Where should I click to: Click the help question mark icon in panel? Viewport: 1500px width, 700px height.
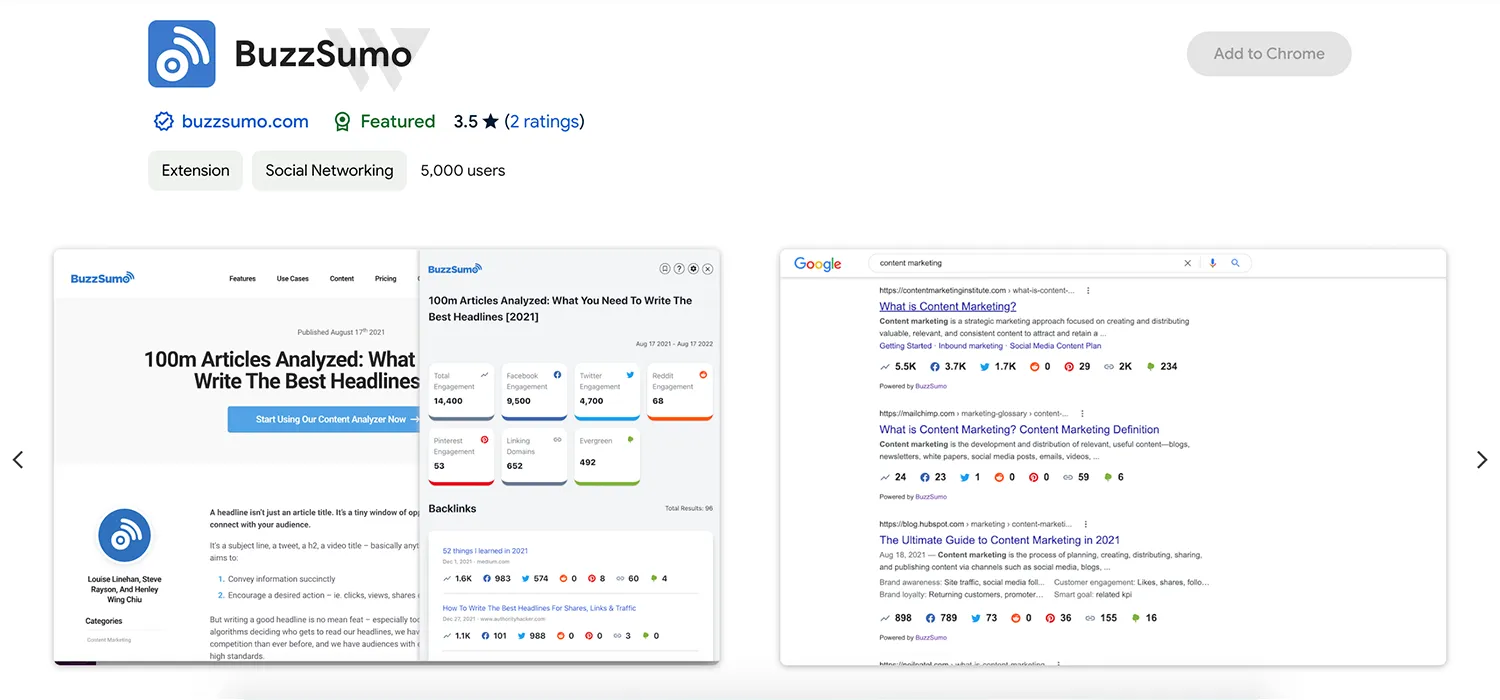pos(679,269)
